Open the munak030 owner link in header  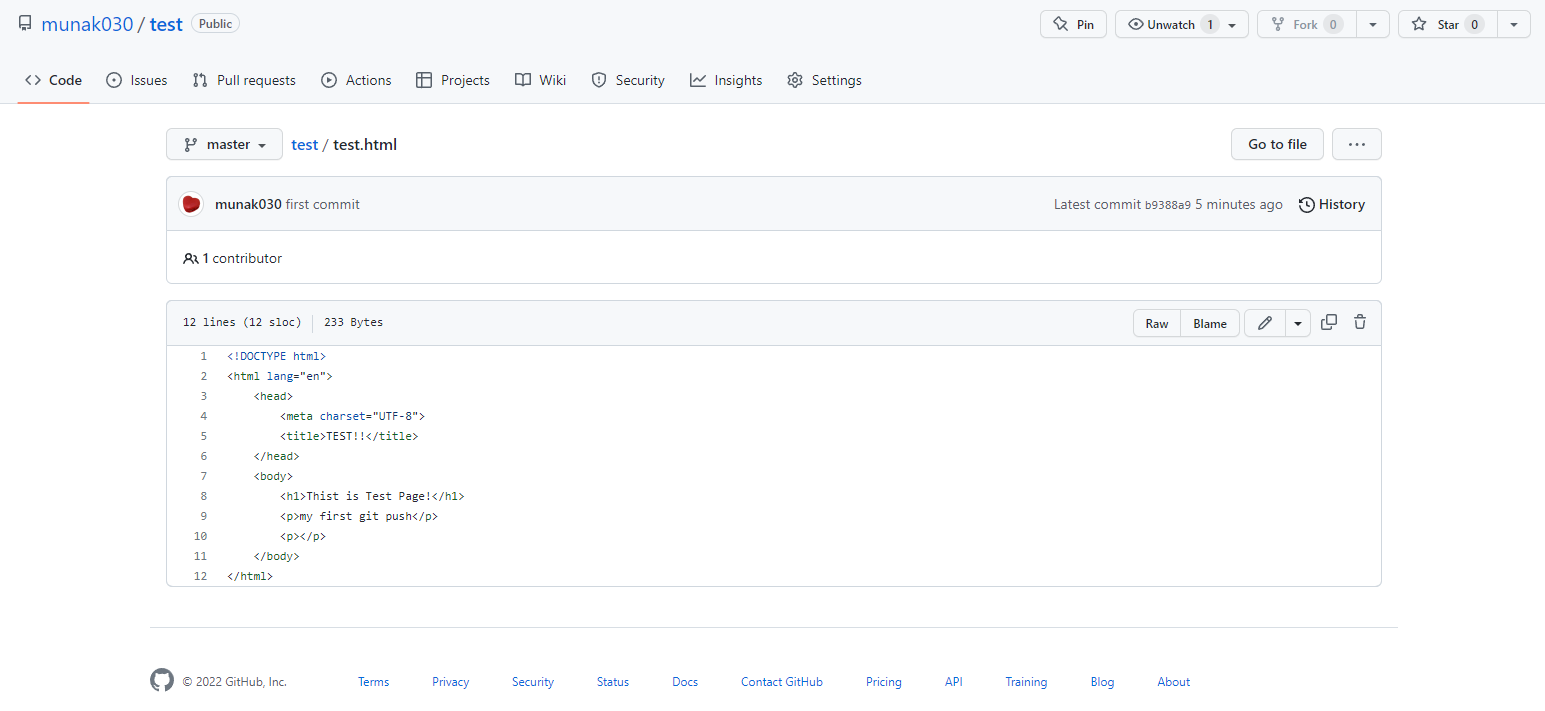pos(87,24)
